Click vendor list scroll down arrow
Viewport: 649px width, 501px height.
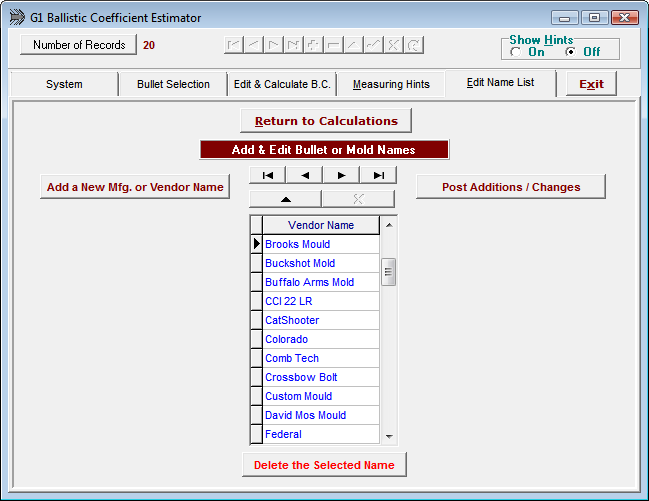point(389,436)
